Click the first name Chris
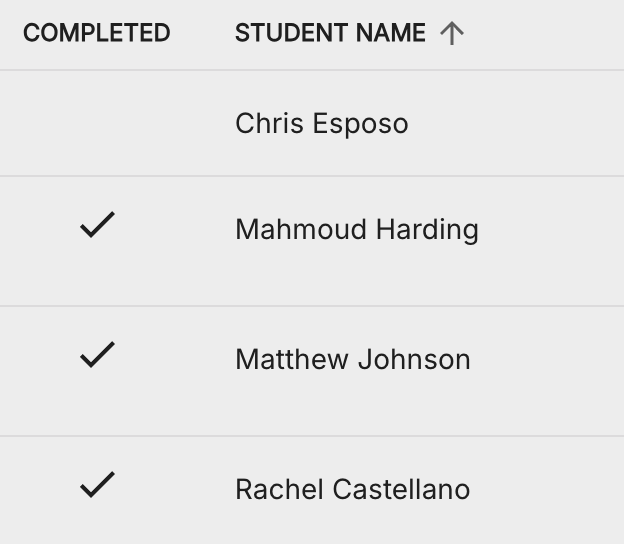Screen dimensions: 624x544 tap(269, 123)
